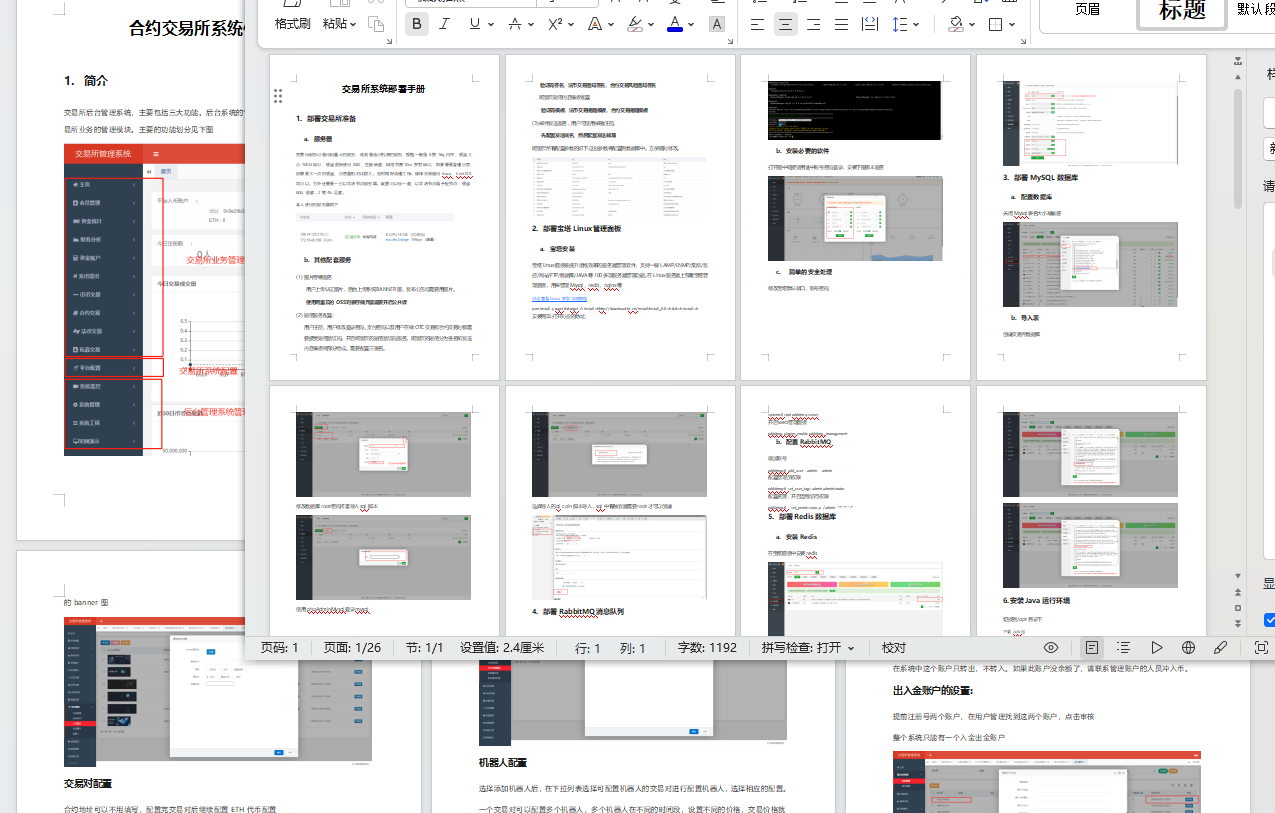Click 校对 in the status bar
The height and width of the screenshot is (813, 1275).
(x=893, y=648)
